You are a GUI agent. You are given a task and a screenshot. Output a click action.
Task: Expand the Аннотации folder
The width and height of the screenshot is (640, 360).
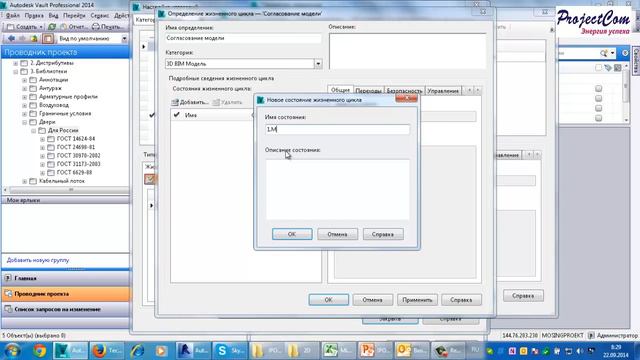pos(24,80)
